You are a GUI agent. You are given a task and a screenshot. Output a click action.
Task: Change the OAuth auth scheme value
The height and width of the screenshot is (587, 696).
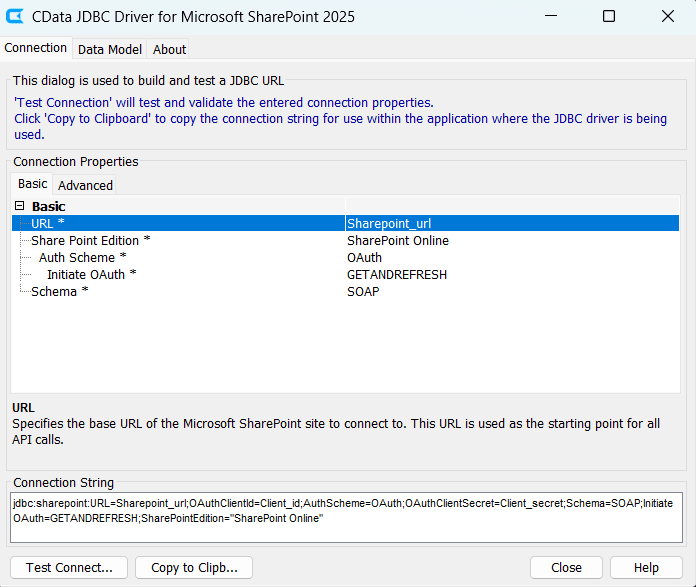pos(510,258)
